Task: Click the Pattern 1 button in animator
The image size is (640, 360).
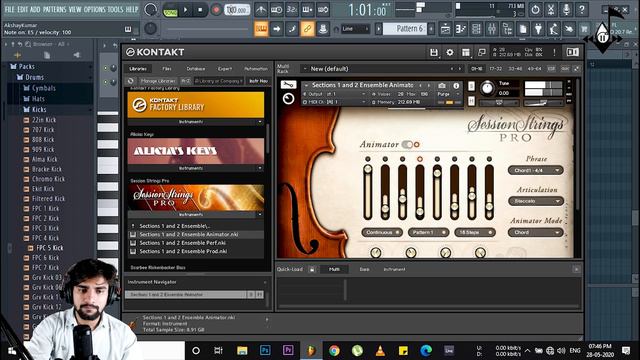Action: [x=428, y=232]
